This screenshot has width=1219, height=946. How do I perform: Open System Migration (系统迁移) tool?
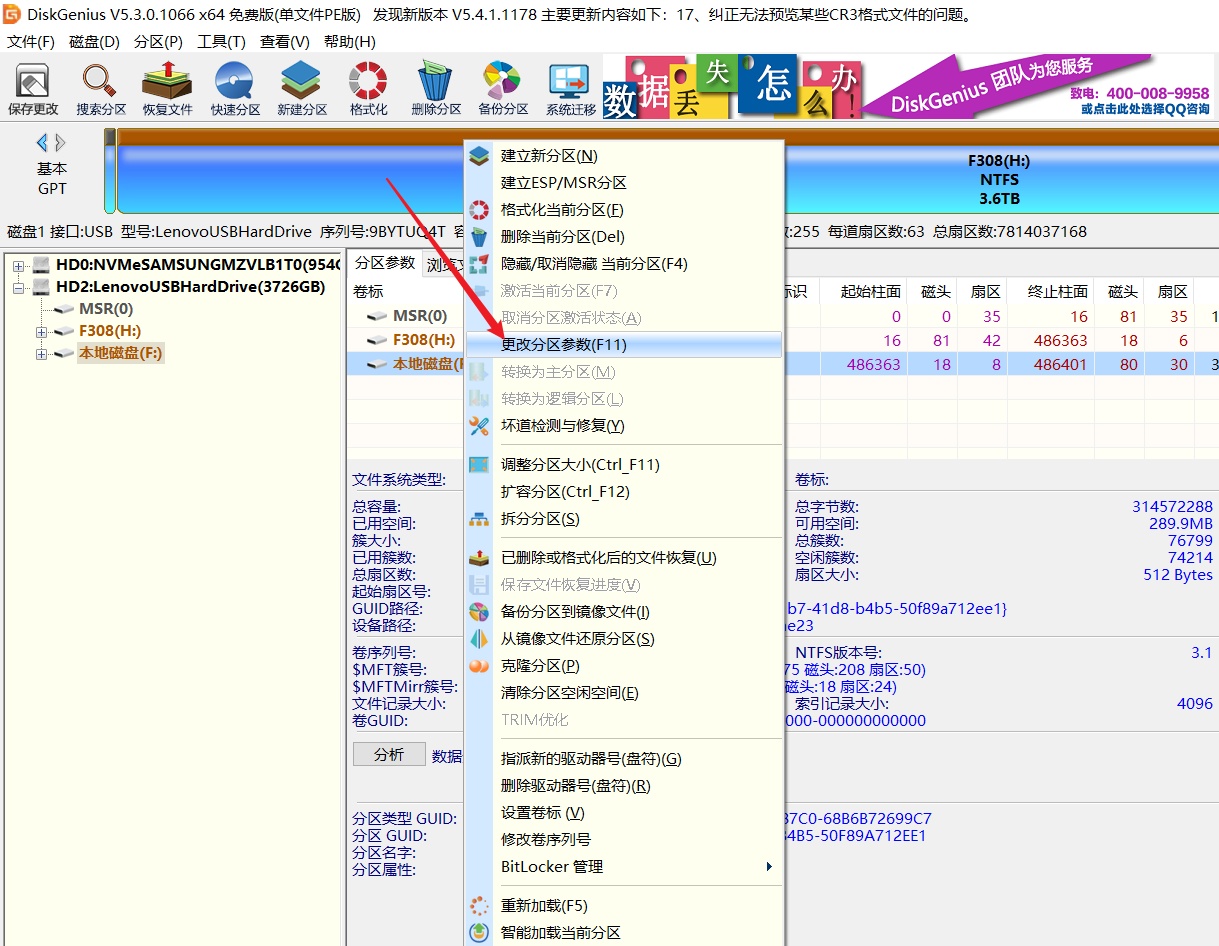pos(570,88)
